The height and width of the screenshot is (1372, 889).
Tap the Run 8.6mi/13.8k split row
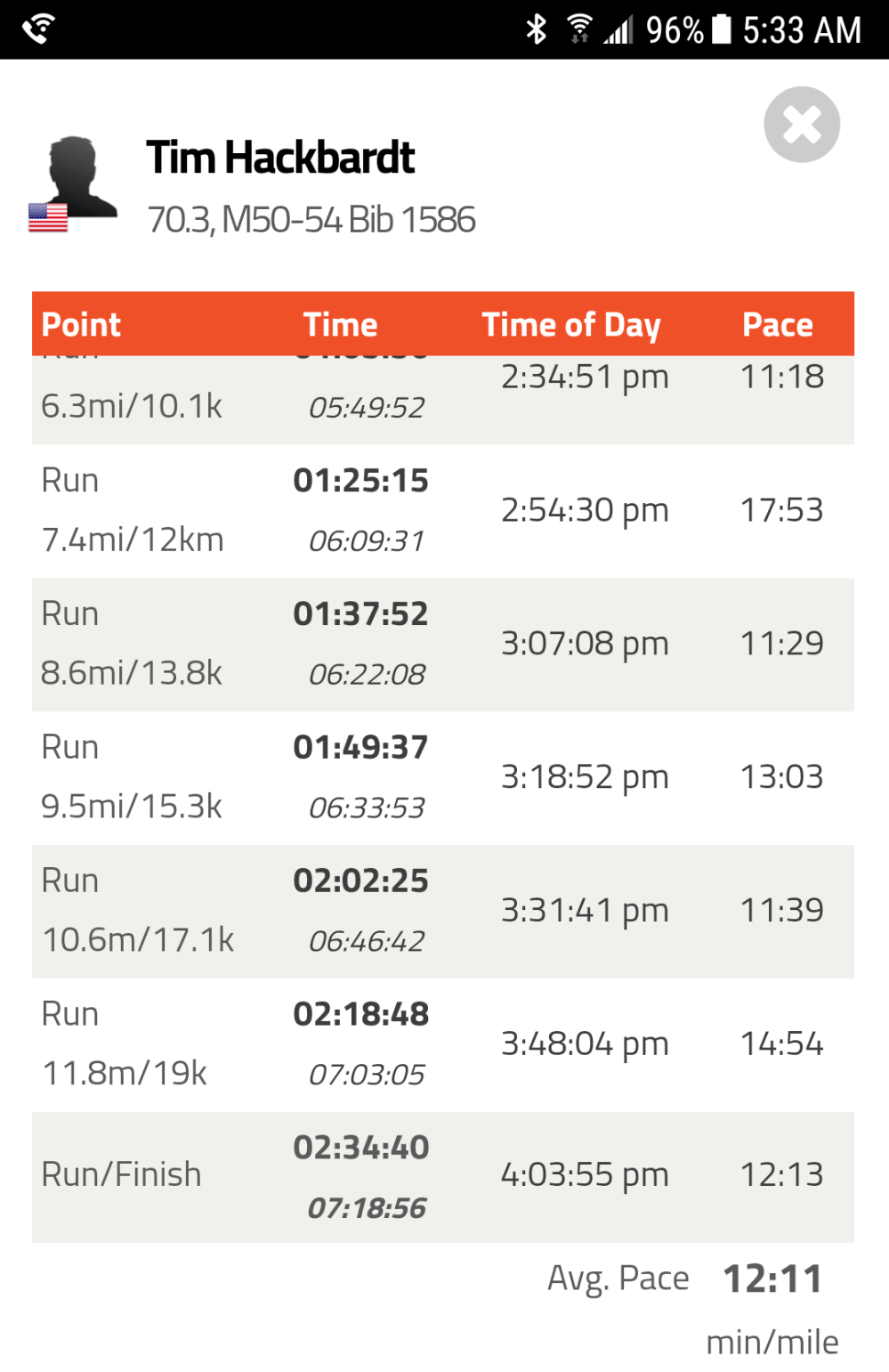tap(442, 645)
